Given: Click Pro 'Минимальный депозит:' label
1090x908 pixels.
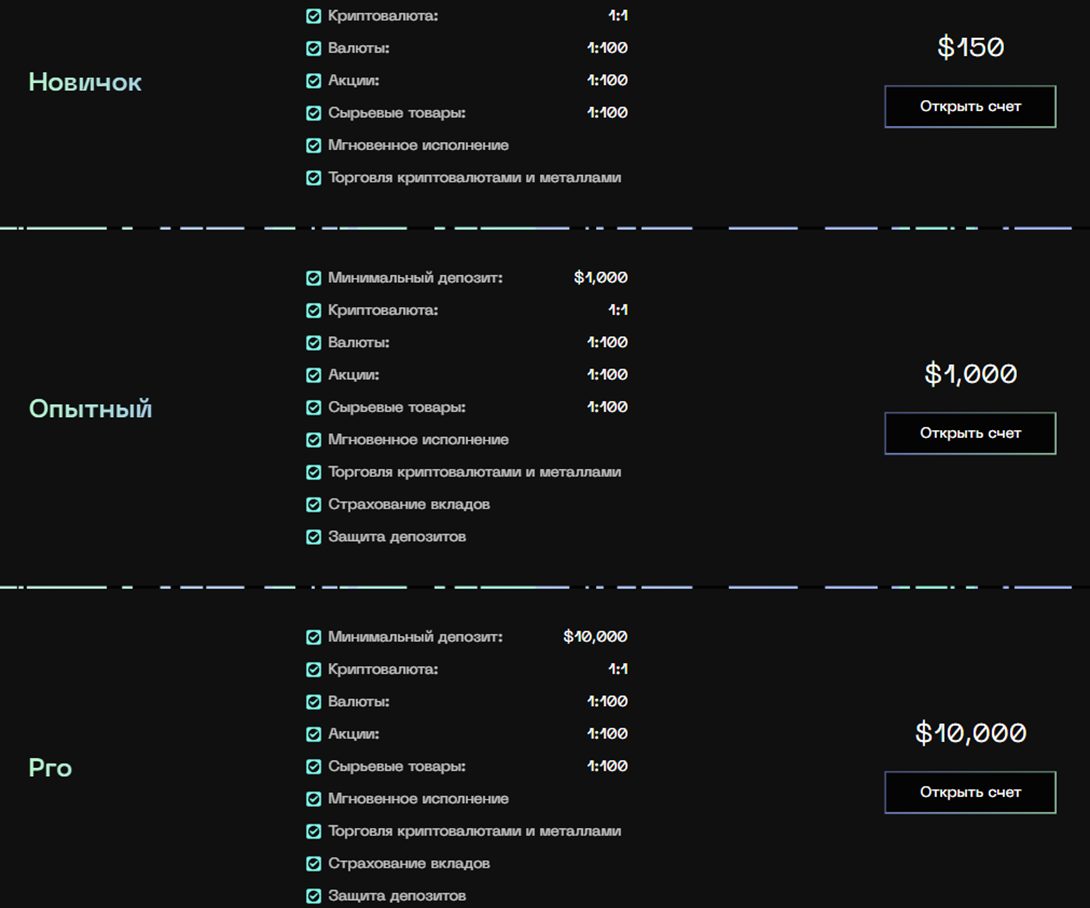Looking at the screenshot, I should [415, 637].
